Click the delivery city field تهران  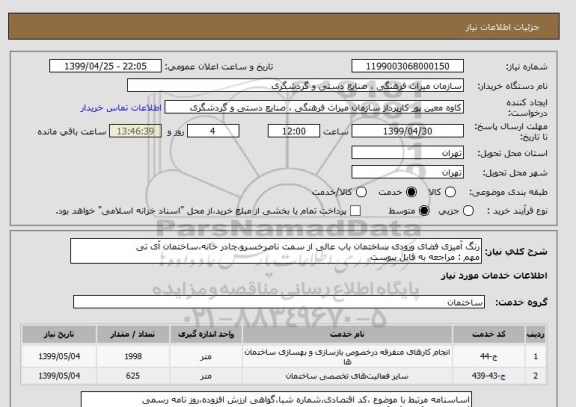click(x=407, y=172)
